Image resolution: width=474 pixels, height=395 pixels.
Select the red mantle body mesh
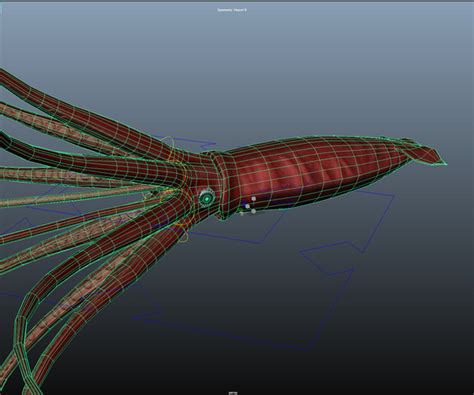click(x=310, y=173)
